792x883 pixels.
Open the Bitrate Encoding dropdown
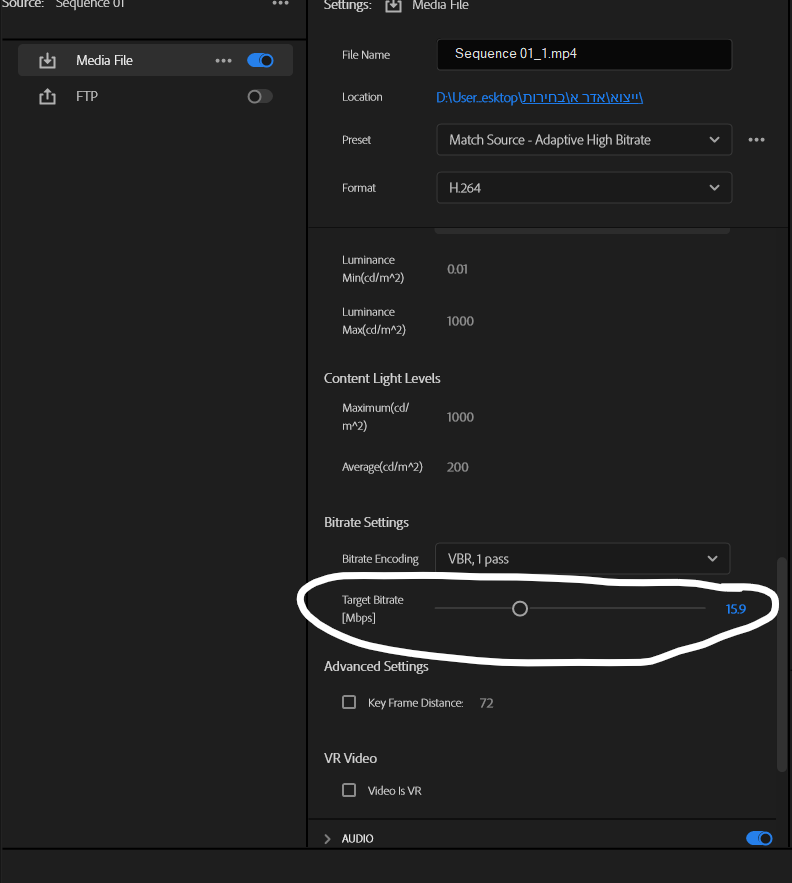[582, 559]
